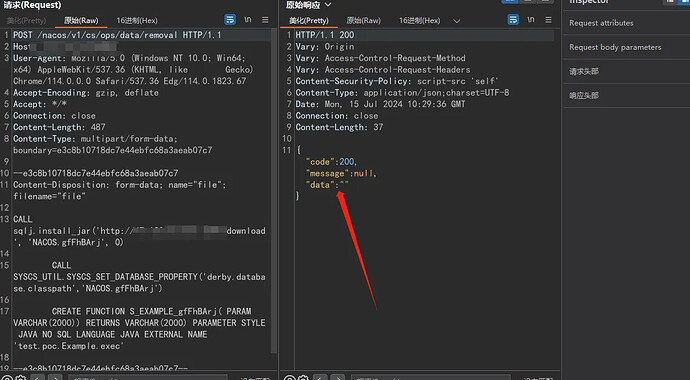Click the Date: Mon, 15 Jul 2024 header
Screen dimensions: 690x380
[x=380, y=104]
